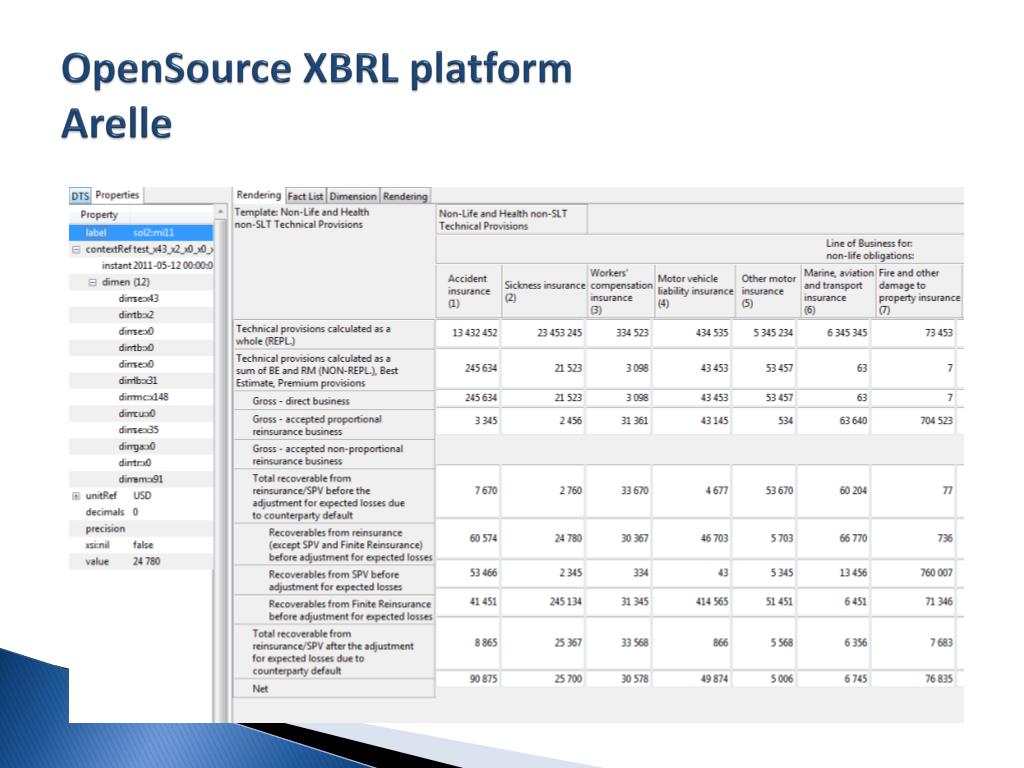Select the xsi:nil false row

(x=141, y=545)
